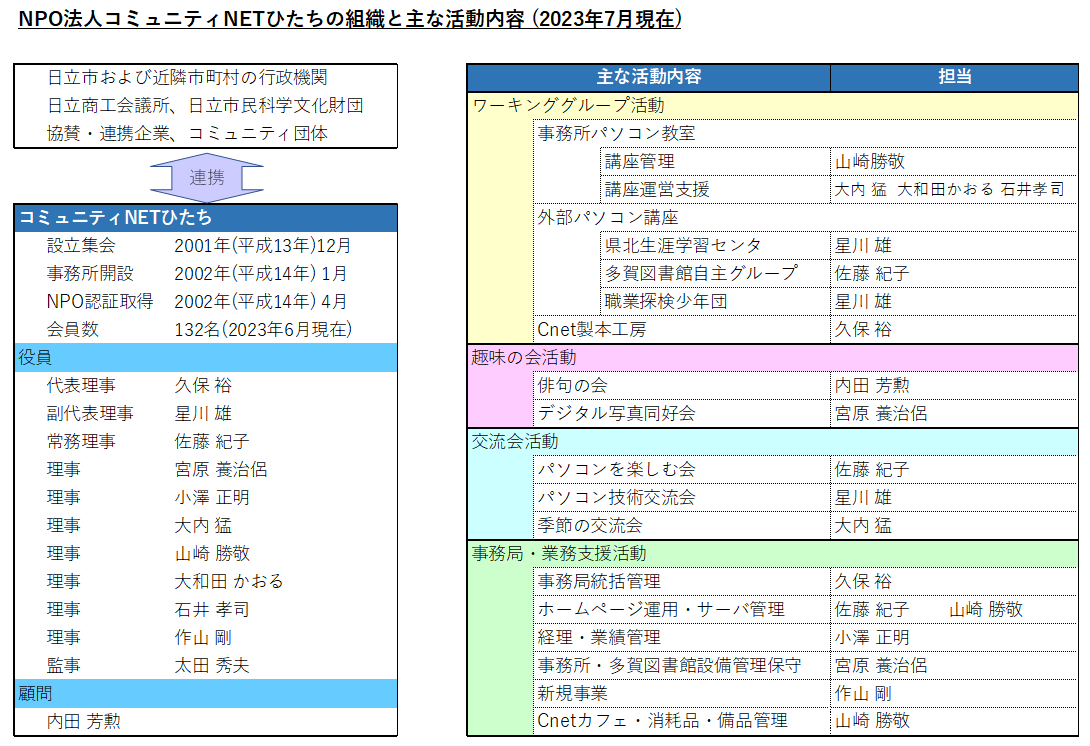
Task: Select the "俳句の会" activity cell
Action: click(682, 385)
